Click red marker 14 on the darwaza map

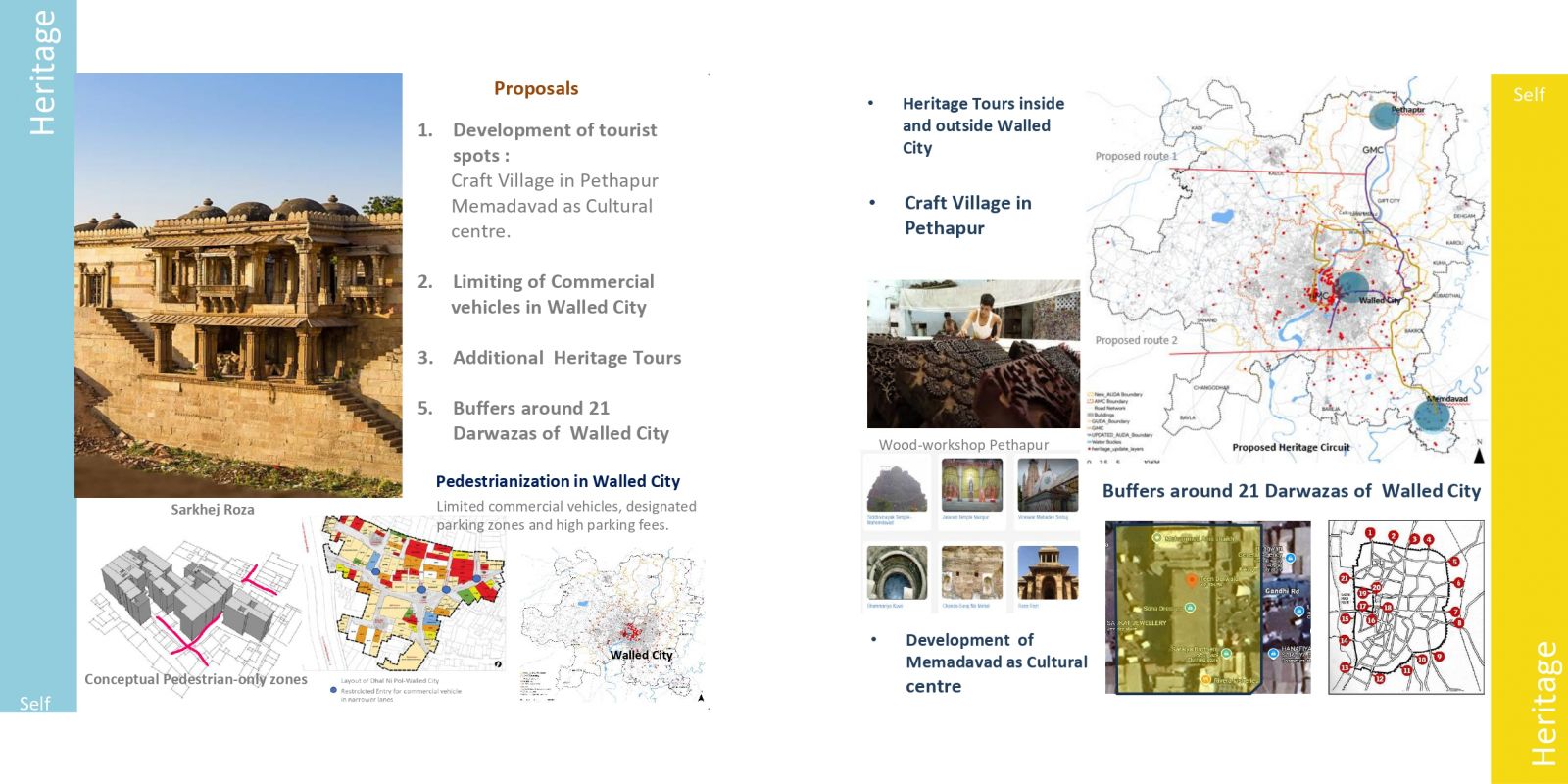(x=1345, y=640)
